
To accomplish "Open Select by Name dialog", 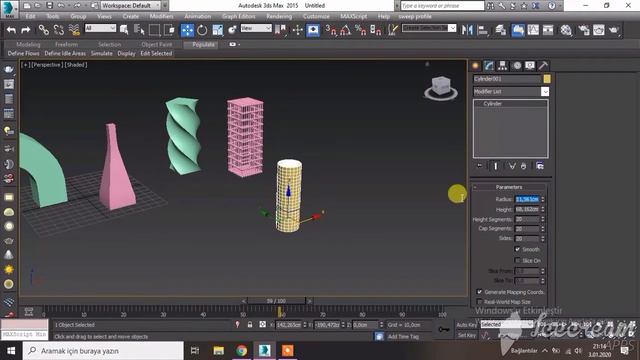I will click(139, 30).
